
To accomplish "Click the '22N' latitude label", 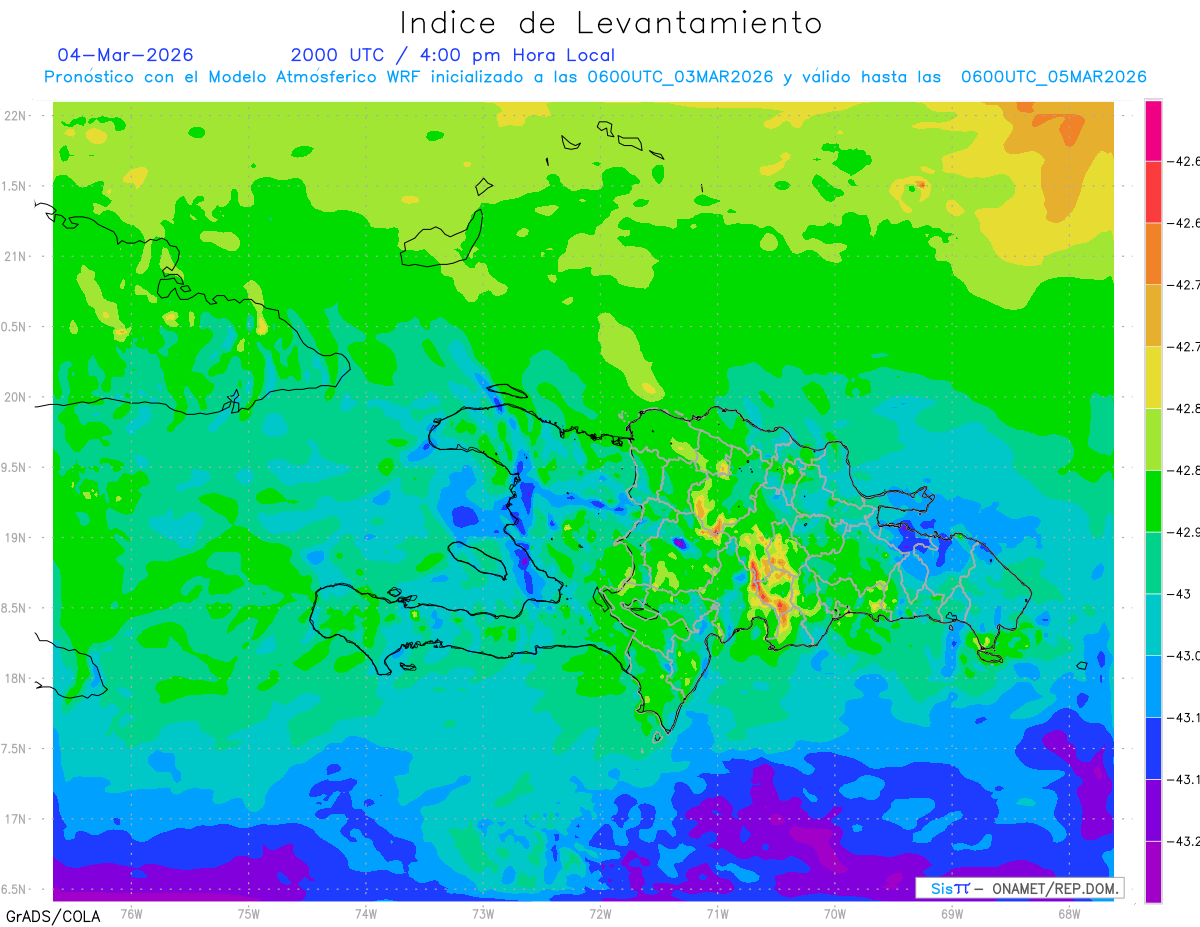I will (16, 116).
